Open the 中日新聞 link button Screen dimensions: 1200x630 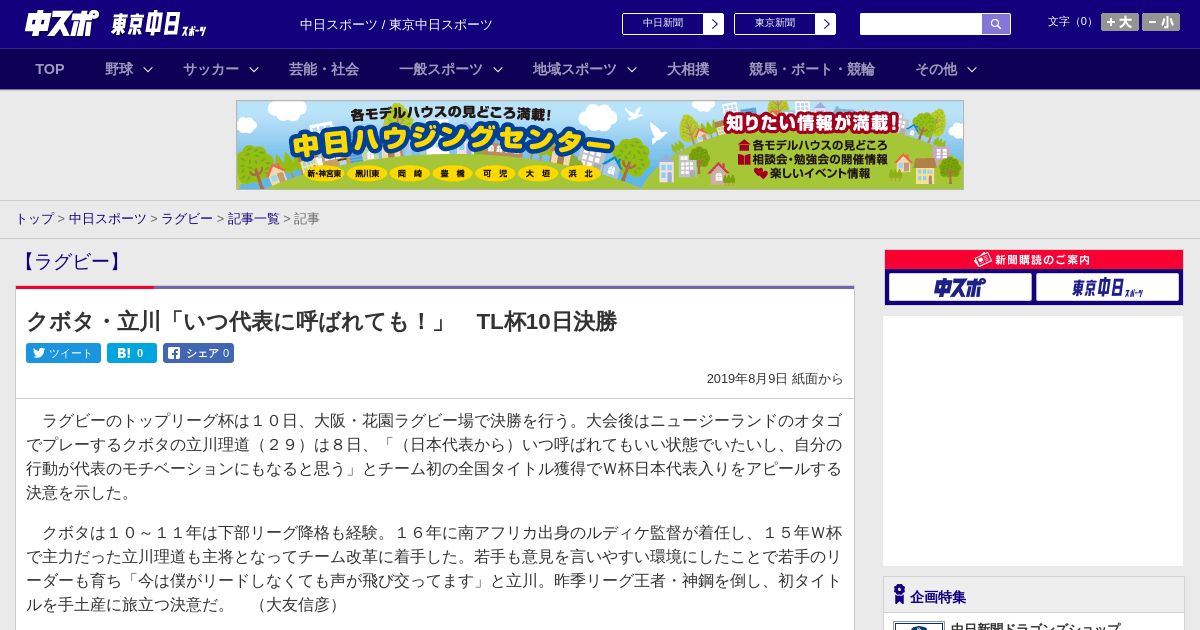pos(662,24)
